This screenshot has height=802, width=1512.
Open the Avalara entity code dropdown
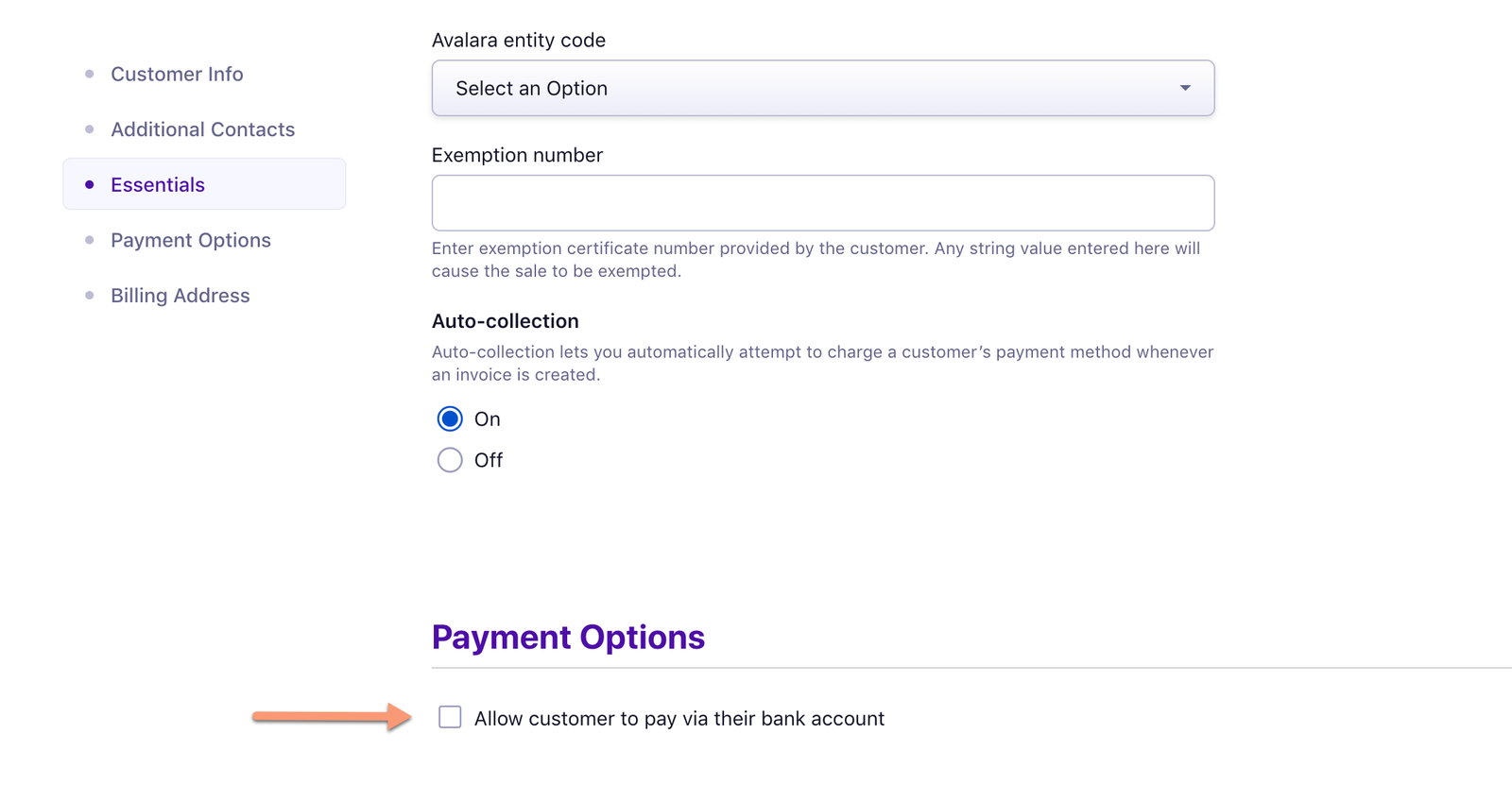(822, 88)
